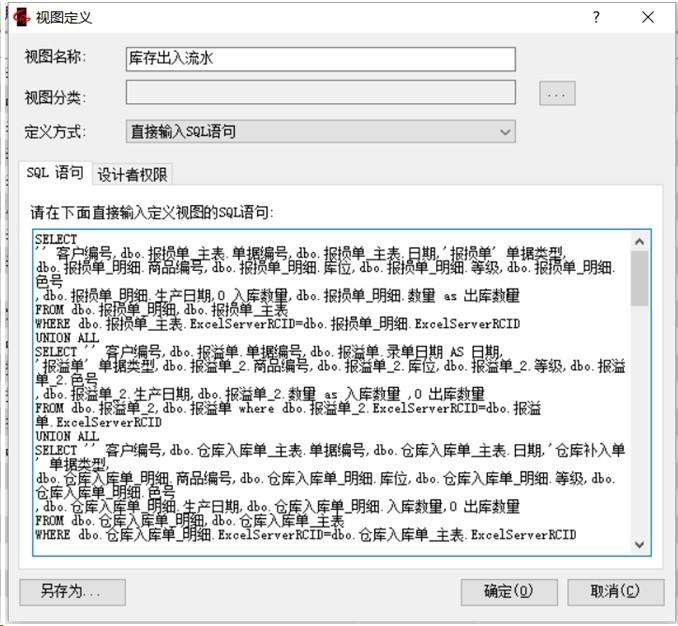678x626 pixels.
Task: Close the 视图定义 dialog
Action: (648, 17)
